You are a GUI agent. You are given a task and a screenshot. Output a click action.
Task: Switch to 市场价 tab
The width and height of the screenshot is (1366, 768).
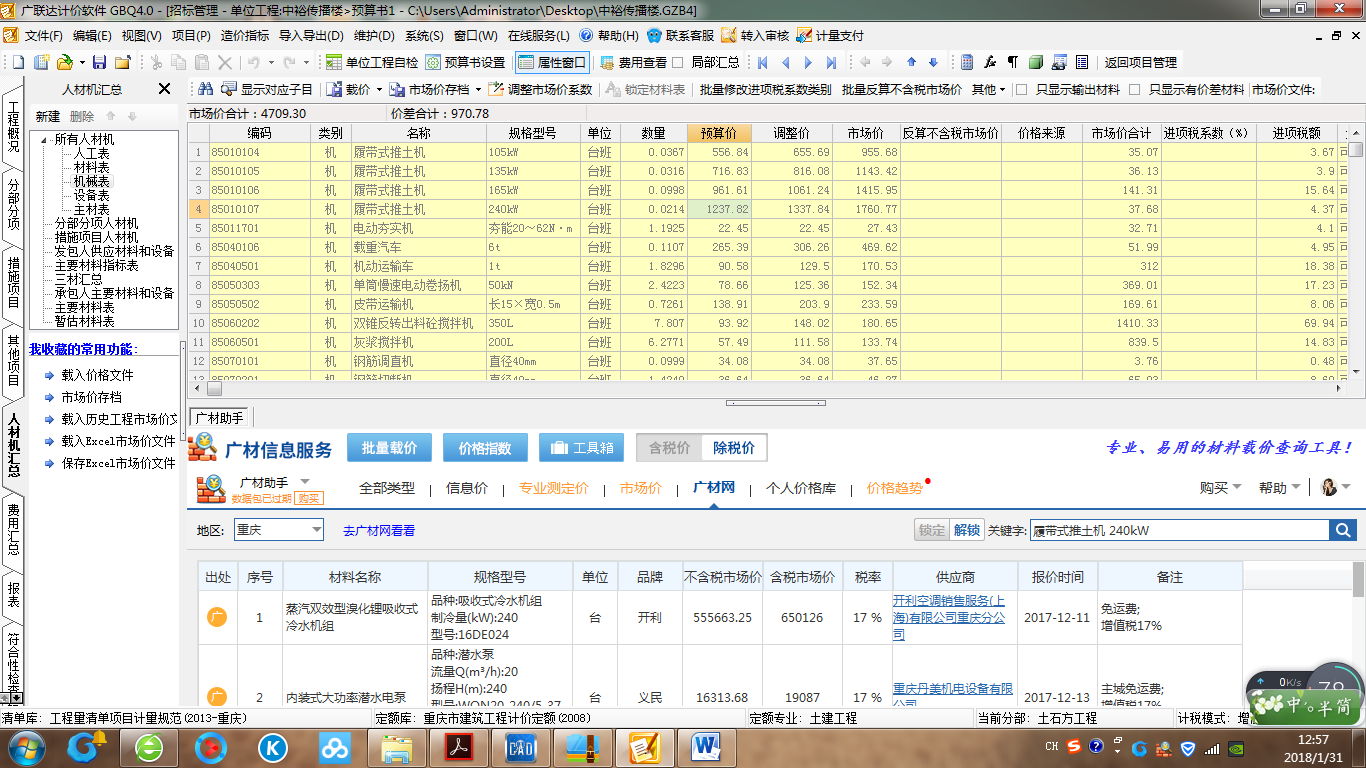(641, 488)
